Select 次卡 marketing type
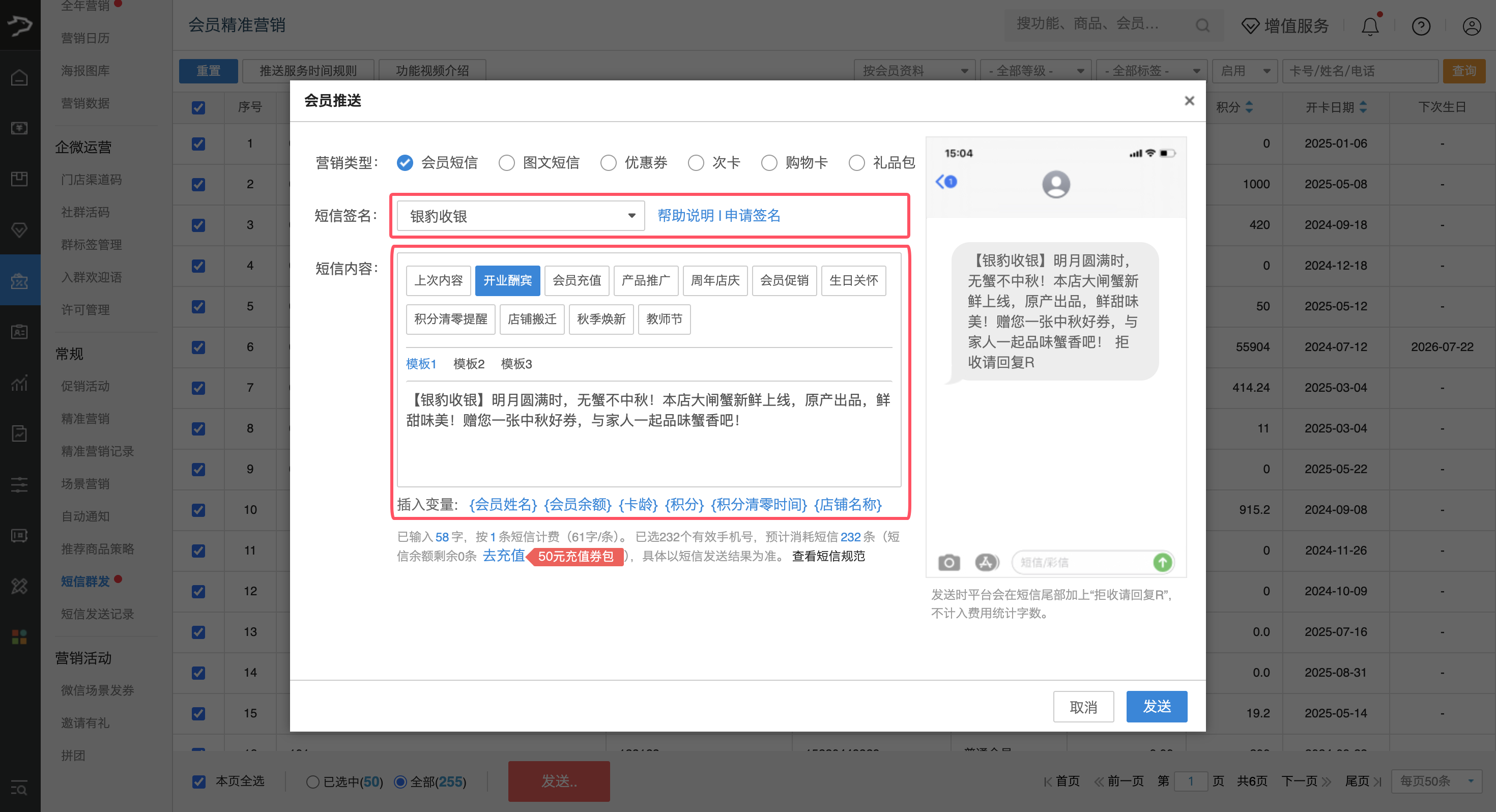1496x812 pixels. pos(696,163)
